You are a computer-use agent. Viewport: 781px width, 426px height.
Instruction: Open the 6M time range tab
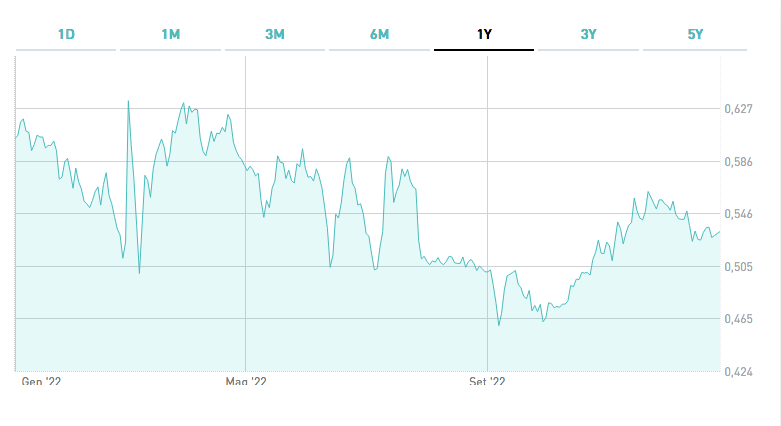[379, 34]
